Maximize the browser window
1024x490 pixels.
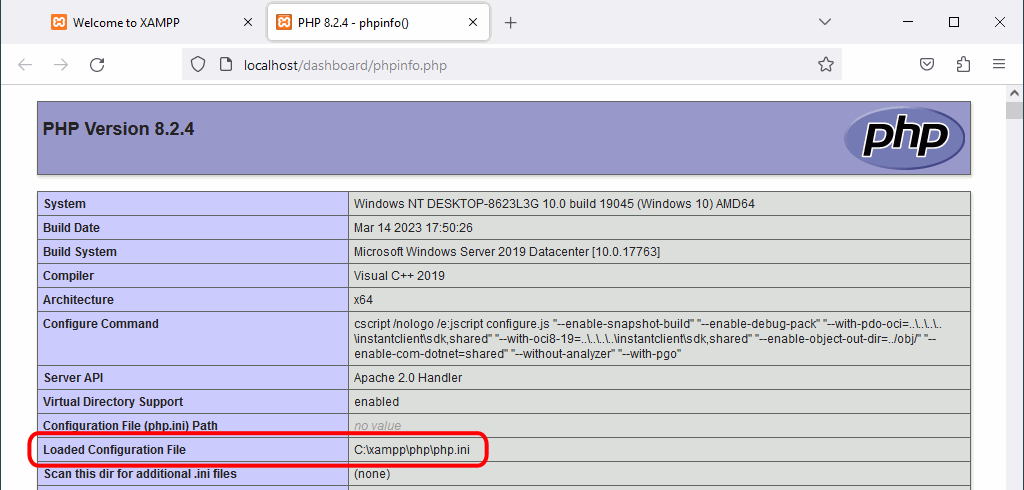[x=954, y=22]
